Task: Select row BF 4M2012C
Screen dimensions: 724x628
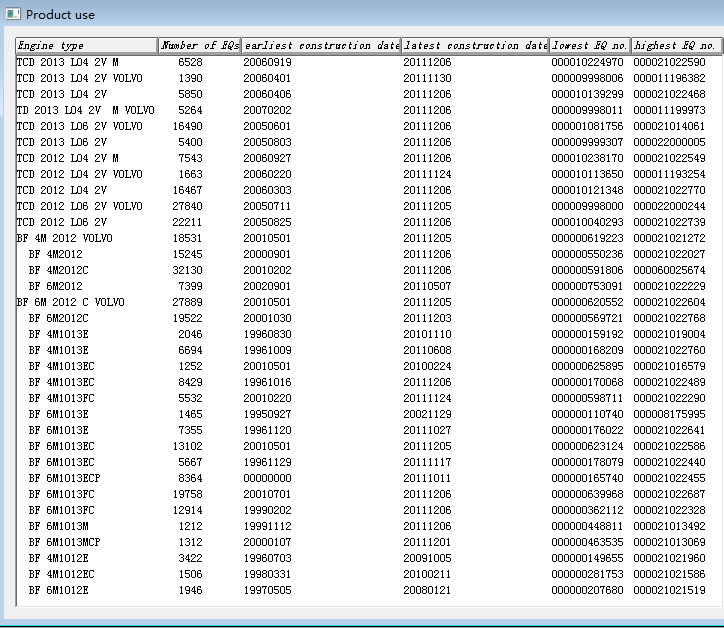Action: tap(368, 270)
